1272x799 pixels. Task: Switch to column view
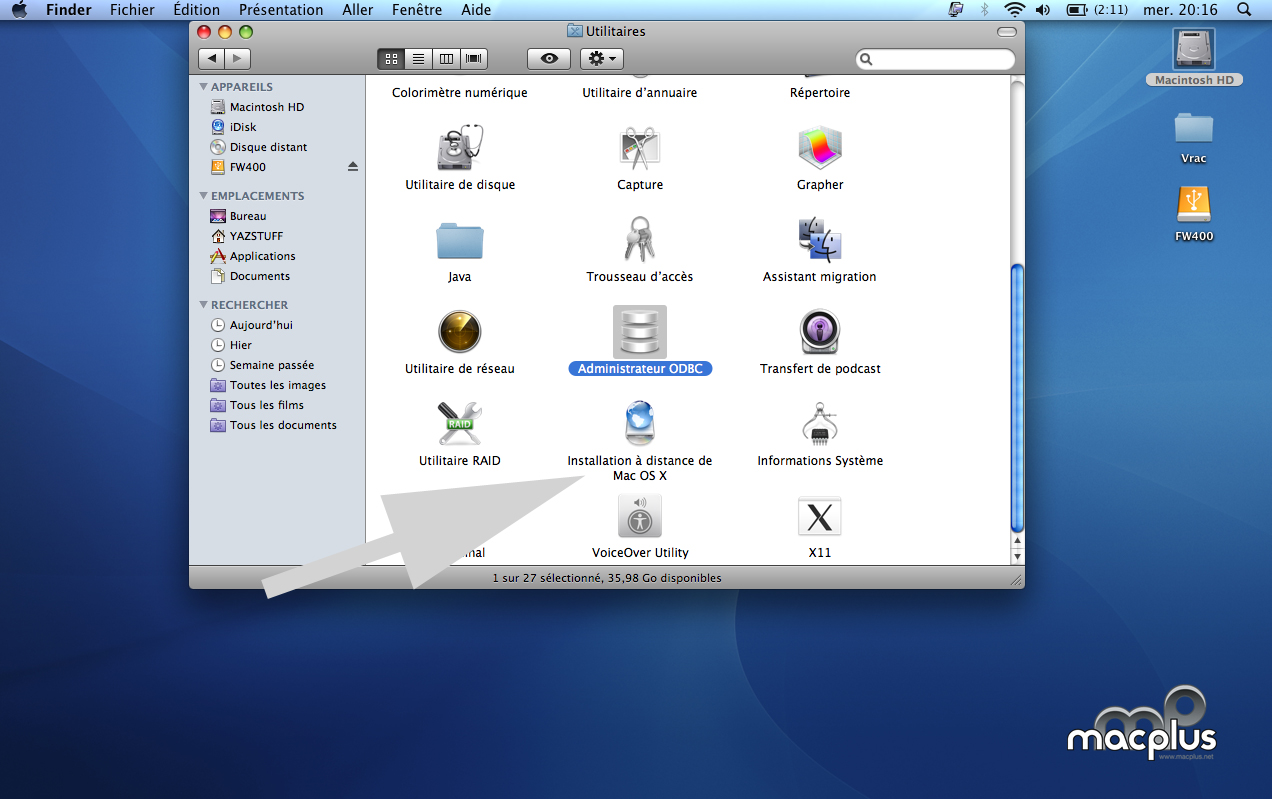(x=447, y=59)
